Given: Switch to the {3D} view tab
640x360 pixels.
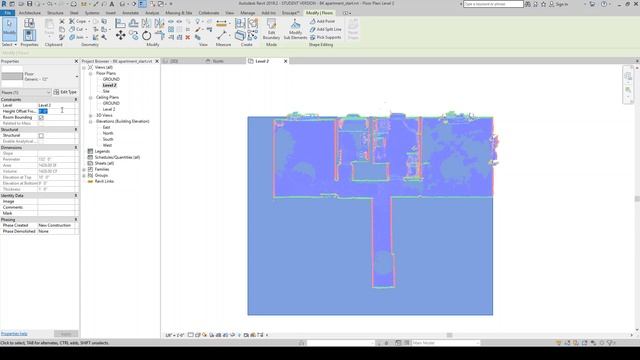Looking at the screenshot, I should coord(174,61).
